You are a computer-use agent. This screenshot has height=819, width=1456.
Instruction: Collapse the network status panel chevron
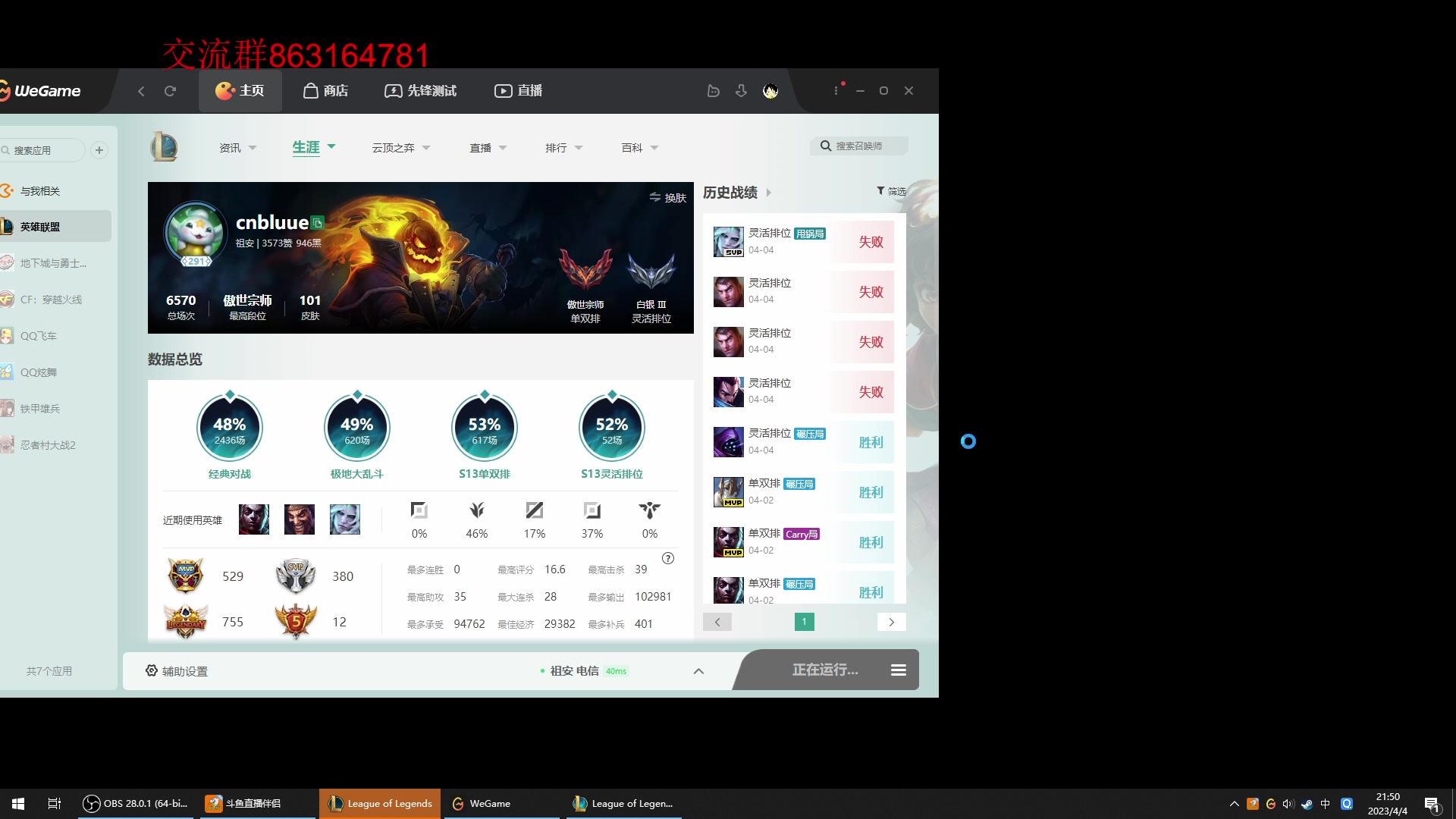[x=698, y=670]
